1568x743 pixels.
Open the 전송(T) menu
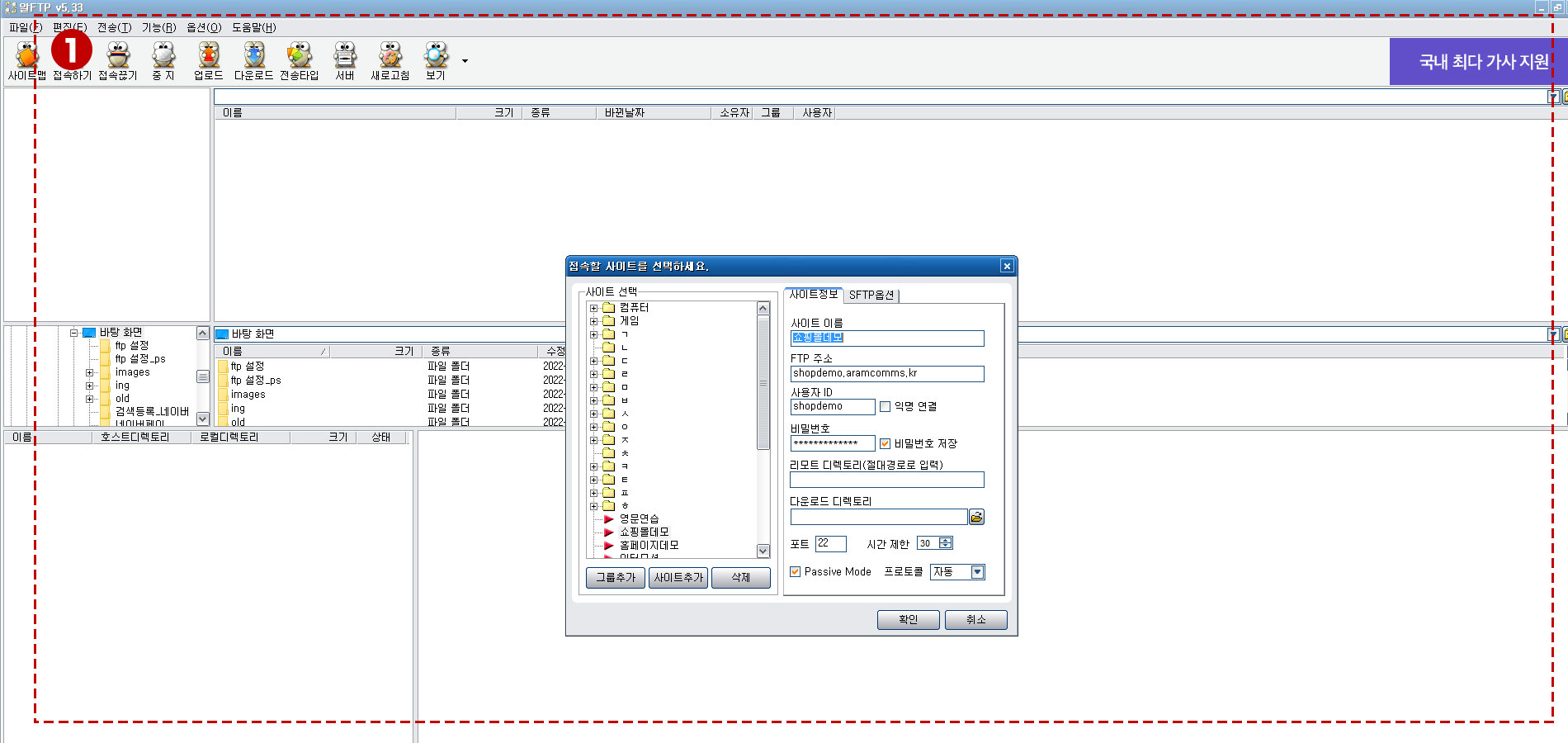click(114, 27)
